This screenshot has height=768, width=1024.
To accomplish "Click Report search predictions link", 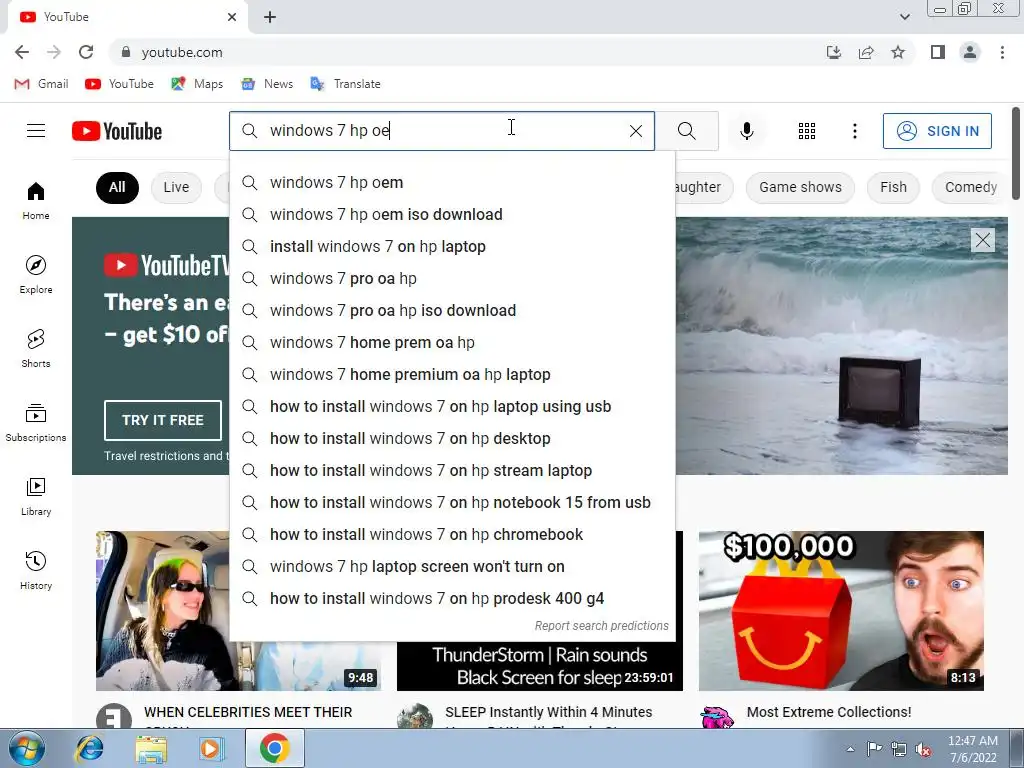I will (601, 626).
